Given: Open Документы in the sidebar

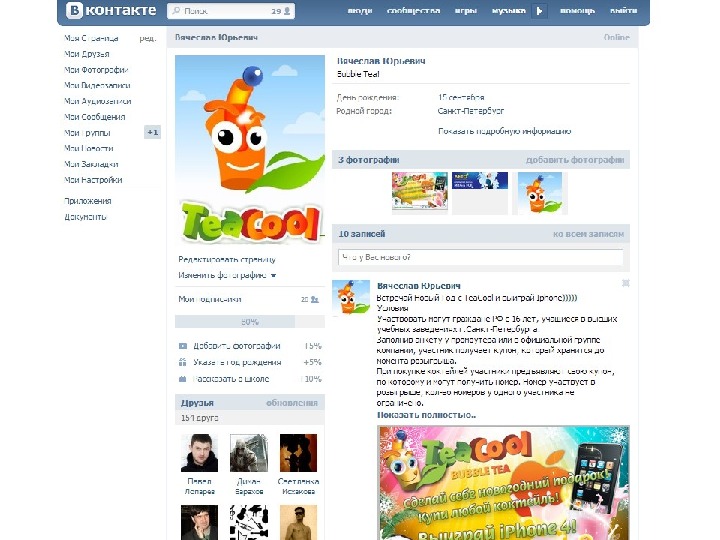Looking at the screenshot, I should tap(85, 217).
